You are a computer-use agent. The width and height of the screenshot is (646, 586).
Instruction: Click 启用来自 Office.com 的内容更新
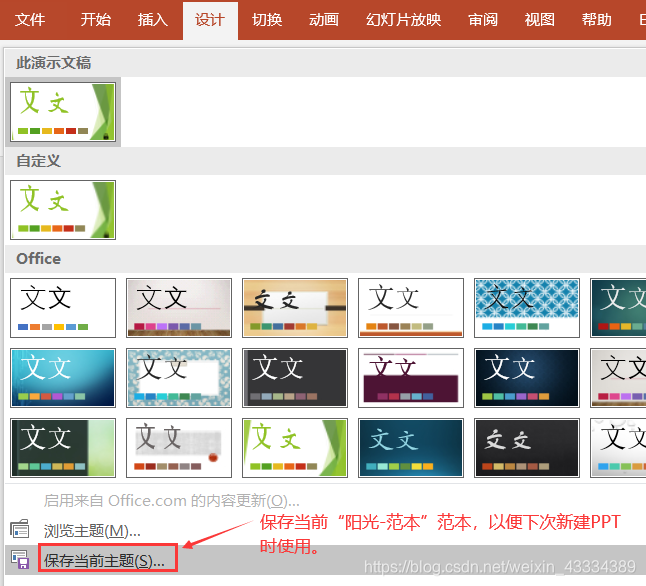pyautogui.click(x=171, y=501)
